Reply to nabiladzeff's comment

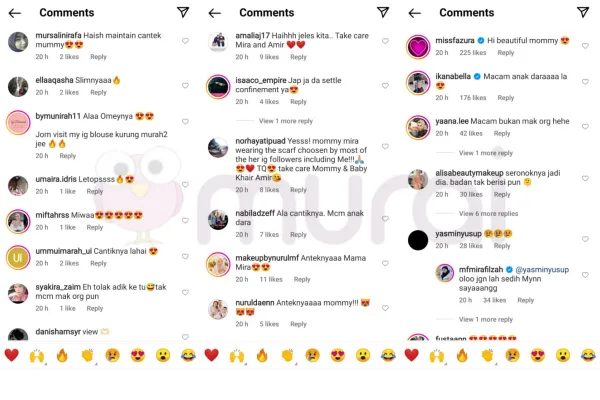[298, 235]
